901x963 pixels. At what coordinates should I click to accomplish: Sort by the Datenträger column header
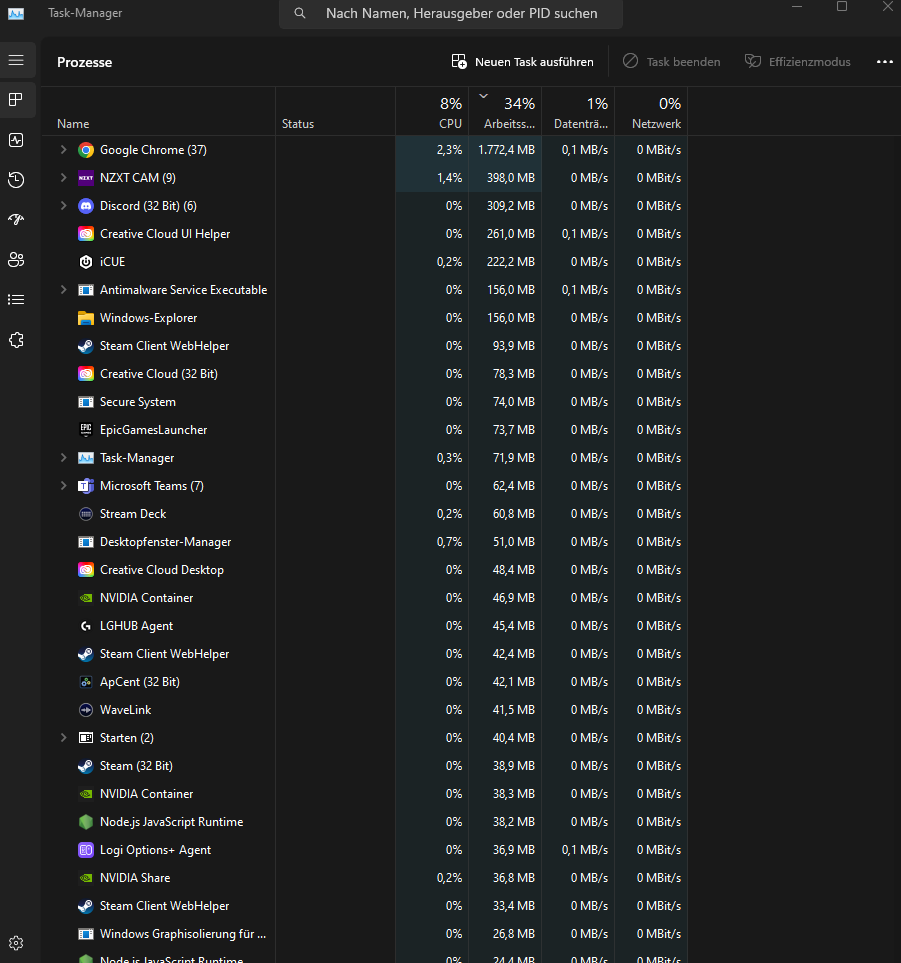pyautogui.click(x=579, y=111)
